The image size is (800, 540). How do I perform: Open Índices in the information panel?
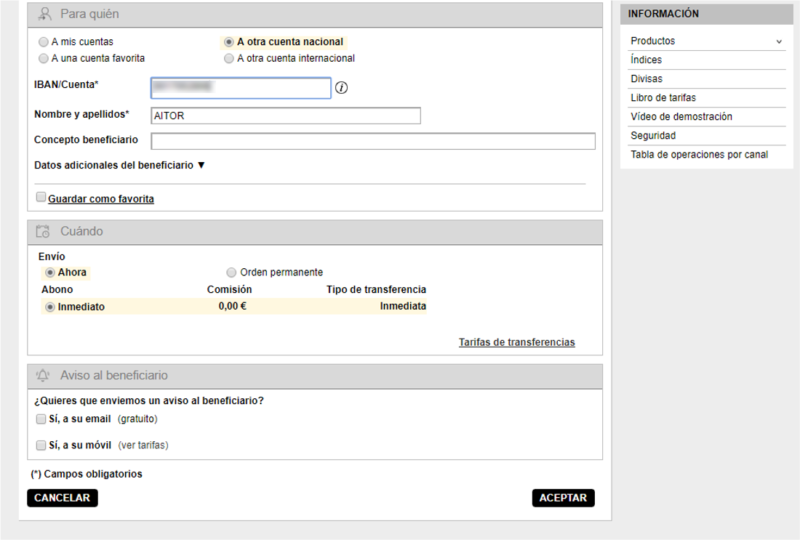[646, 60]
